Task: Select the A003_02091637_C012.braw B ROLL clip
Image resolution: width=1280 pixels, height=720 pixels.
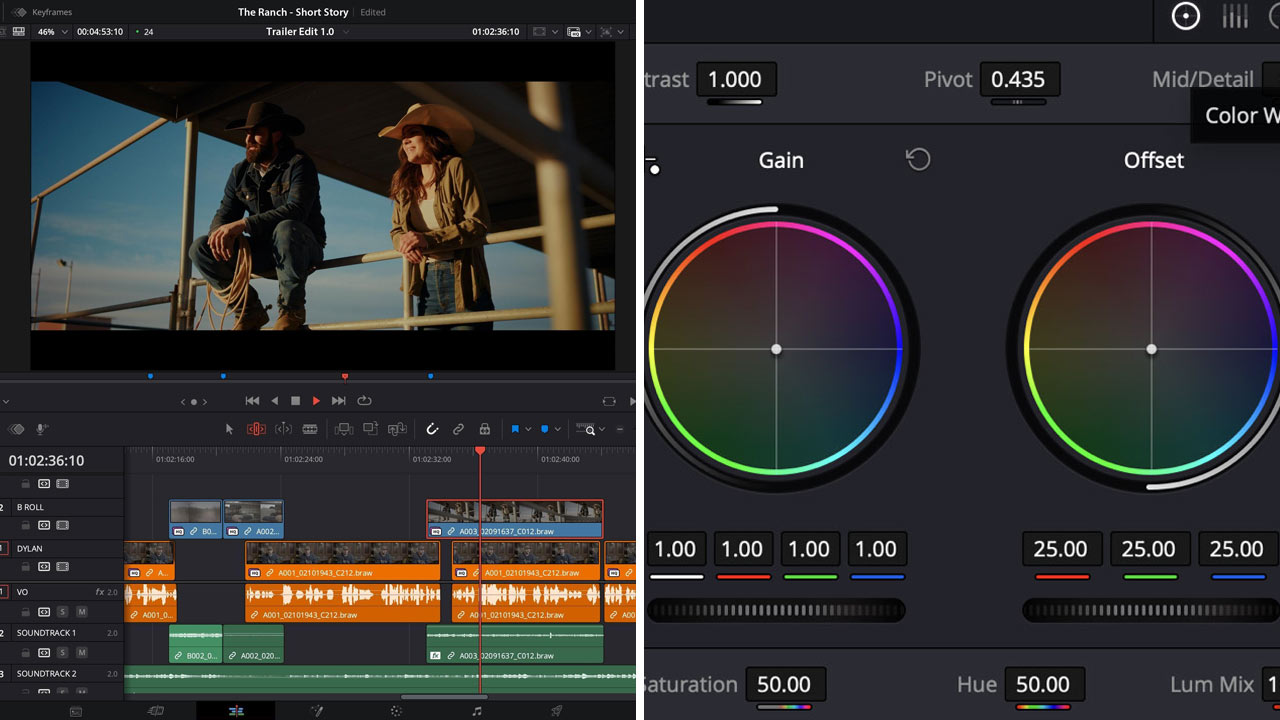Action: 515,519
